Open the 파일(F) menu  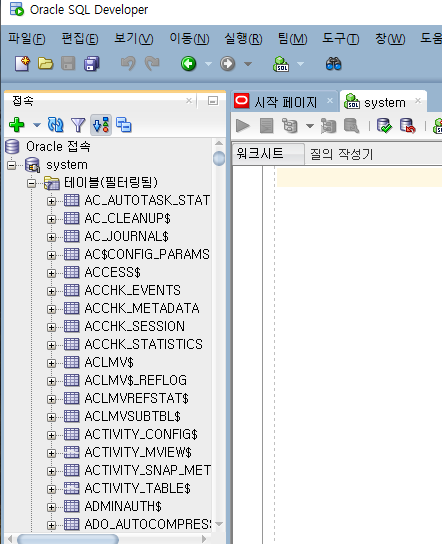tap(27, 38)
